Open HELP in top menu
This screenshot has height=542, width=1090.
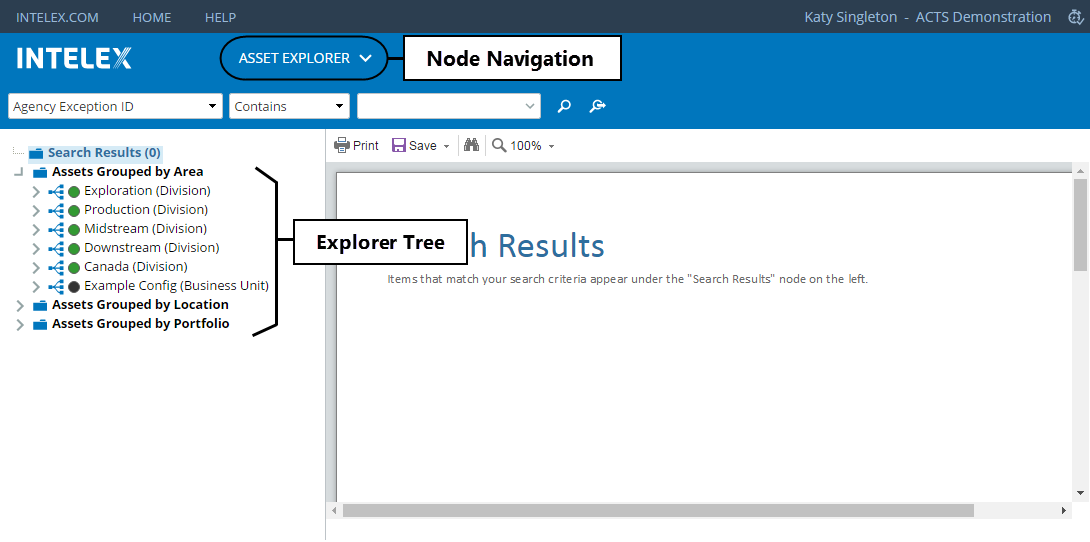tap(220, 17)
